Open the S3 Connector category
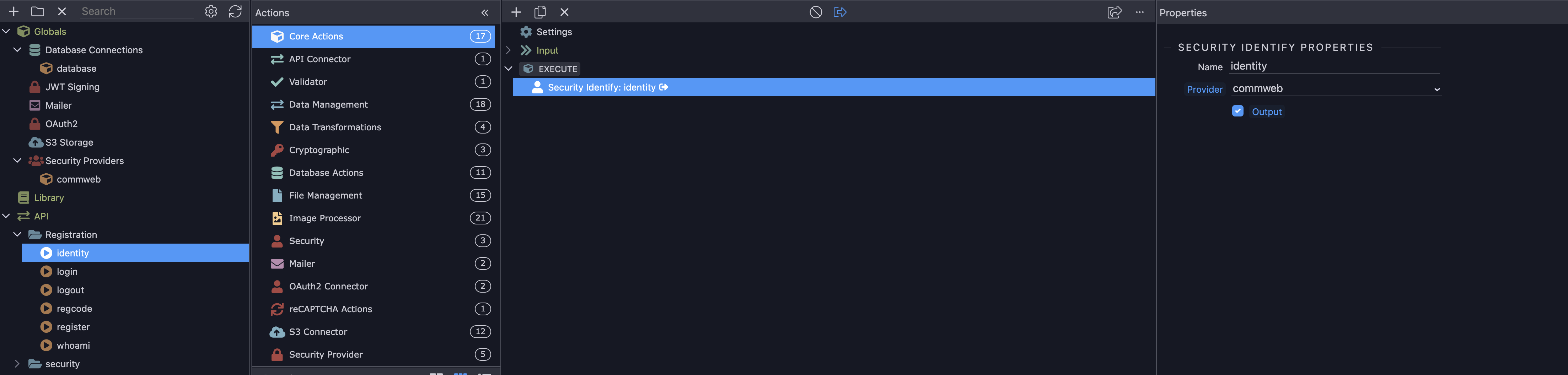This screenshot has height=375, width=1568. pos(373,332)
